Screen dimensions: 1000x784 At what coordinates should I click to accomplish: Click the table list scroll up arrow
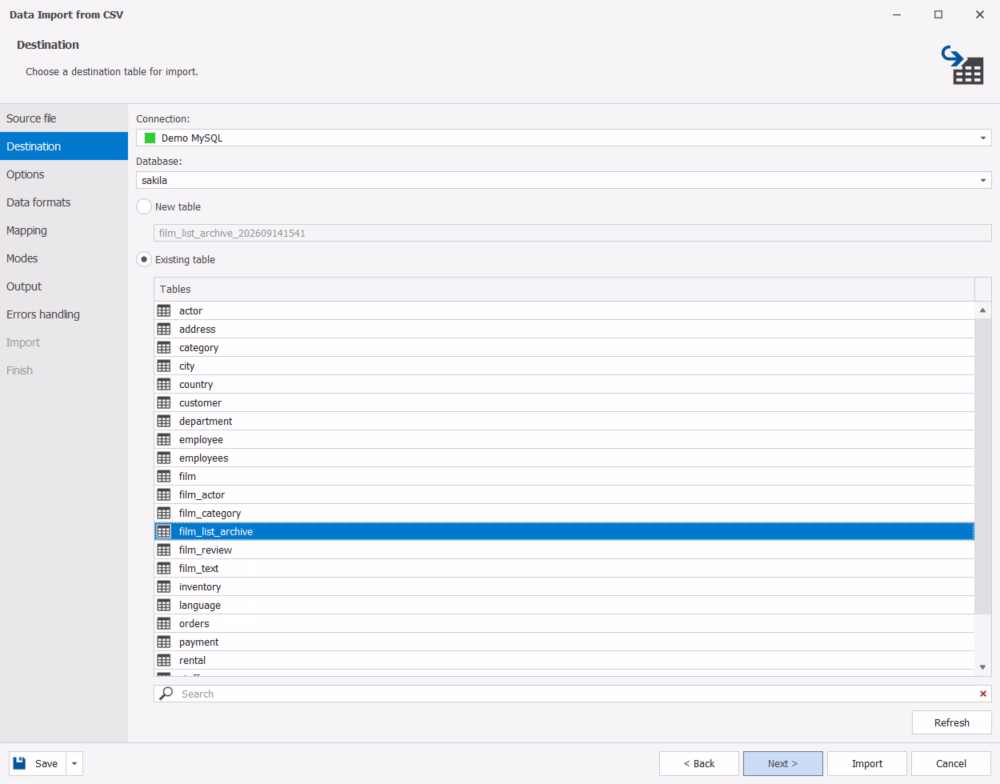coord(983,310)
